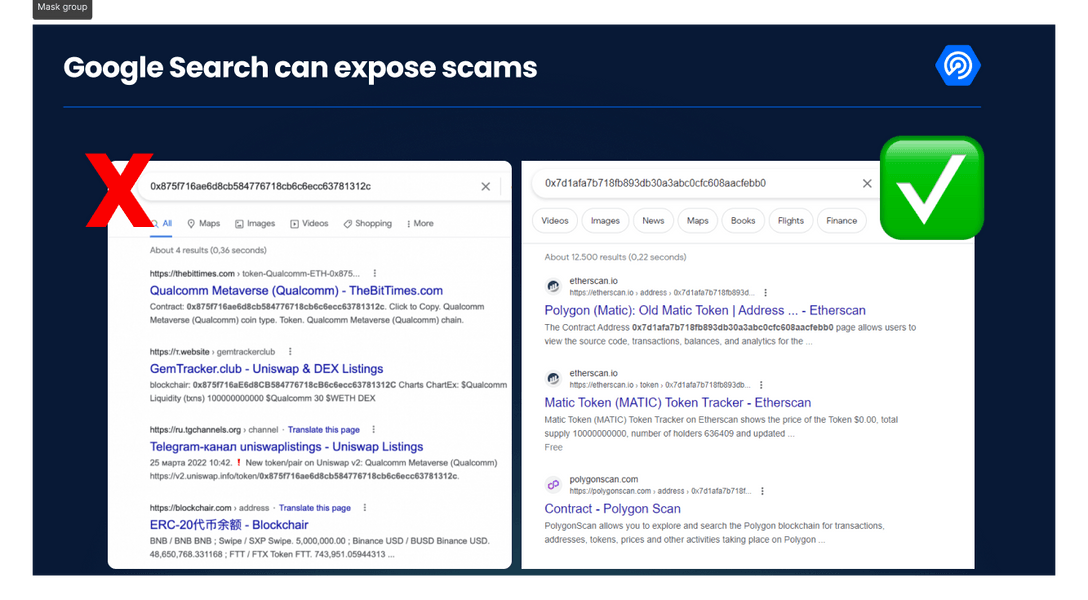Open options menu for polygonscan.com result
1088x600 pixels.
coord(762,491)
